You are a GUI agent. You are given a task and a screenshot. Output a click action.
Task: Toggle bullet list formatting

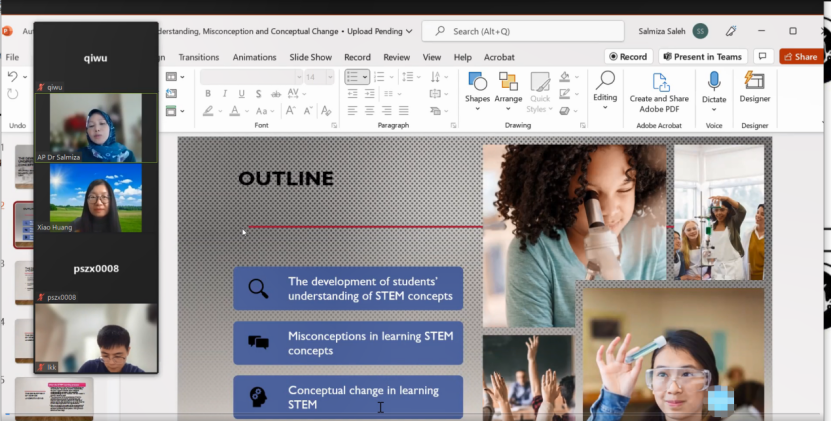[353, 77]
